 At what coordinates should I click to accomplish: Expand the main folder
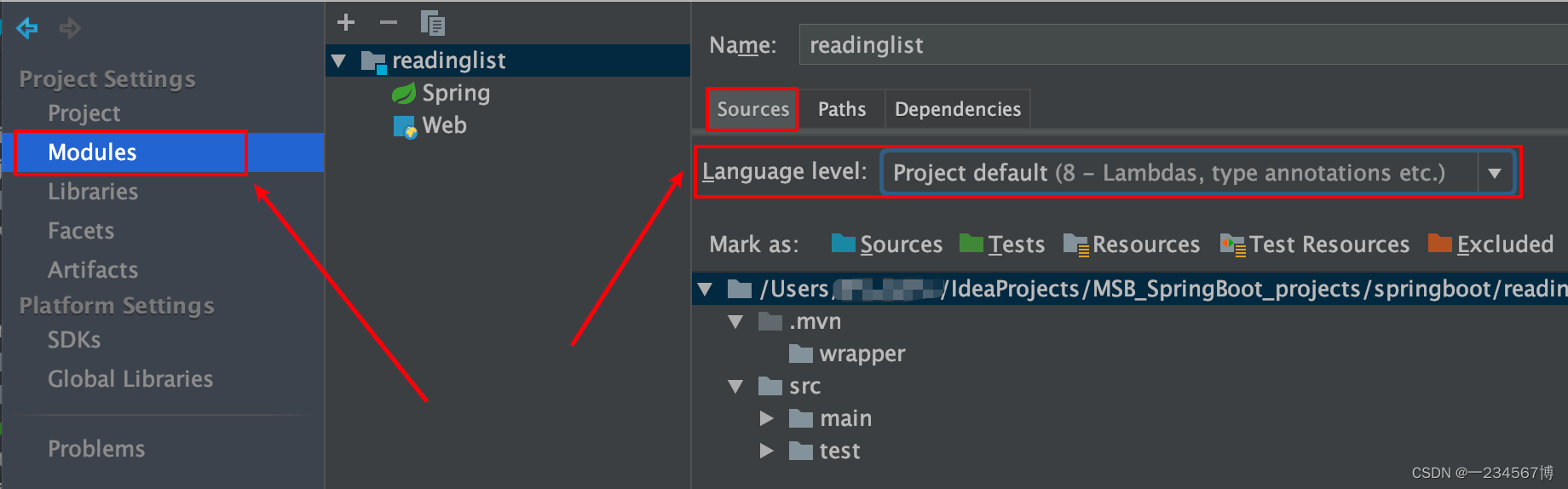766,418
